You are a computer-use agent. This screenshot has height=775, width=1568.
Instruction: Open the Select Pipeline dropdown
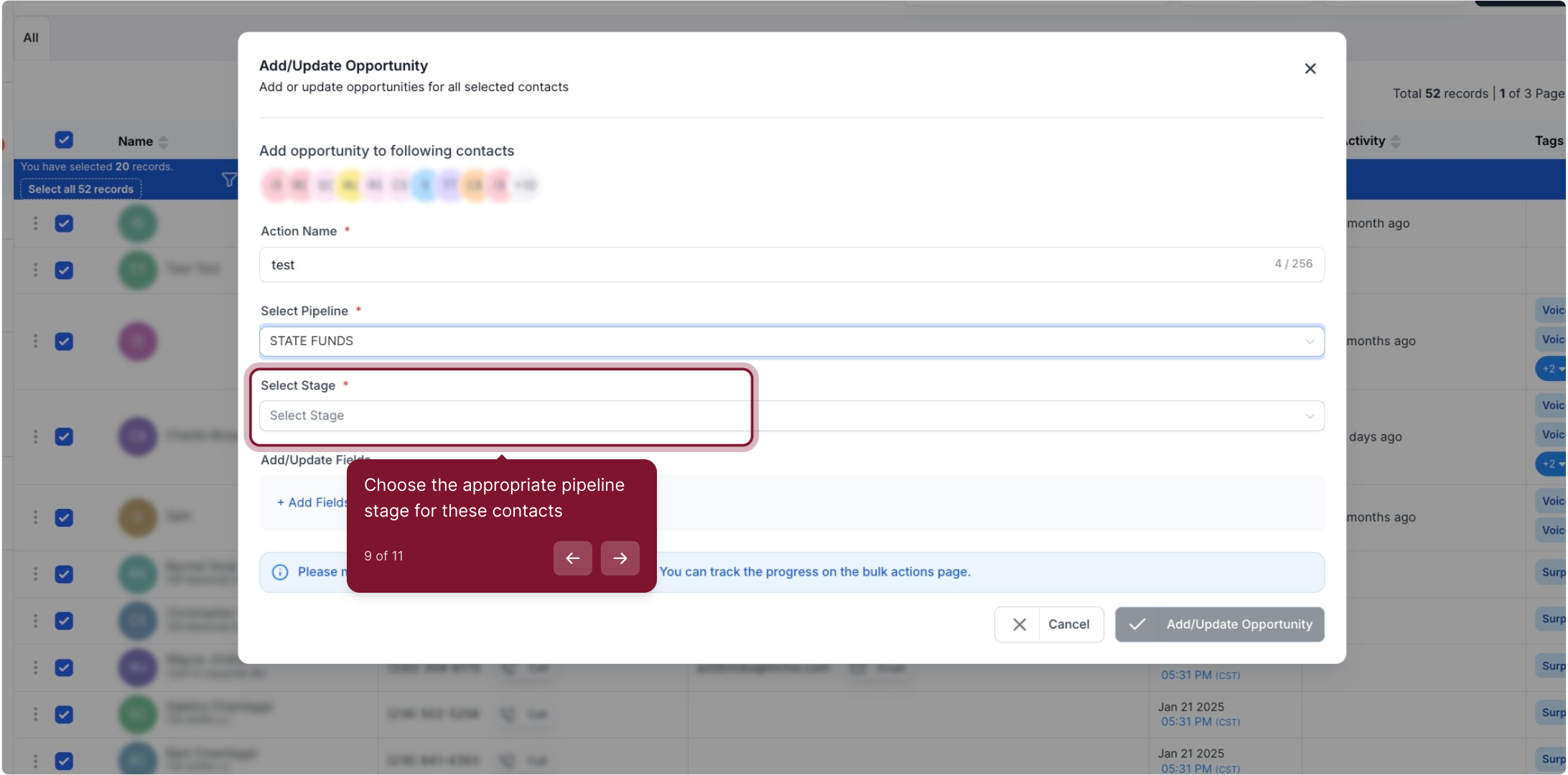coord(791,341)
